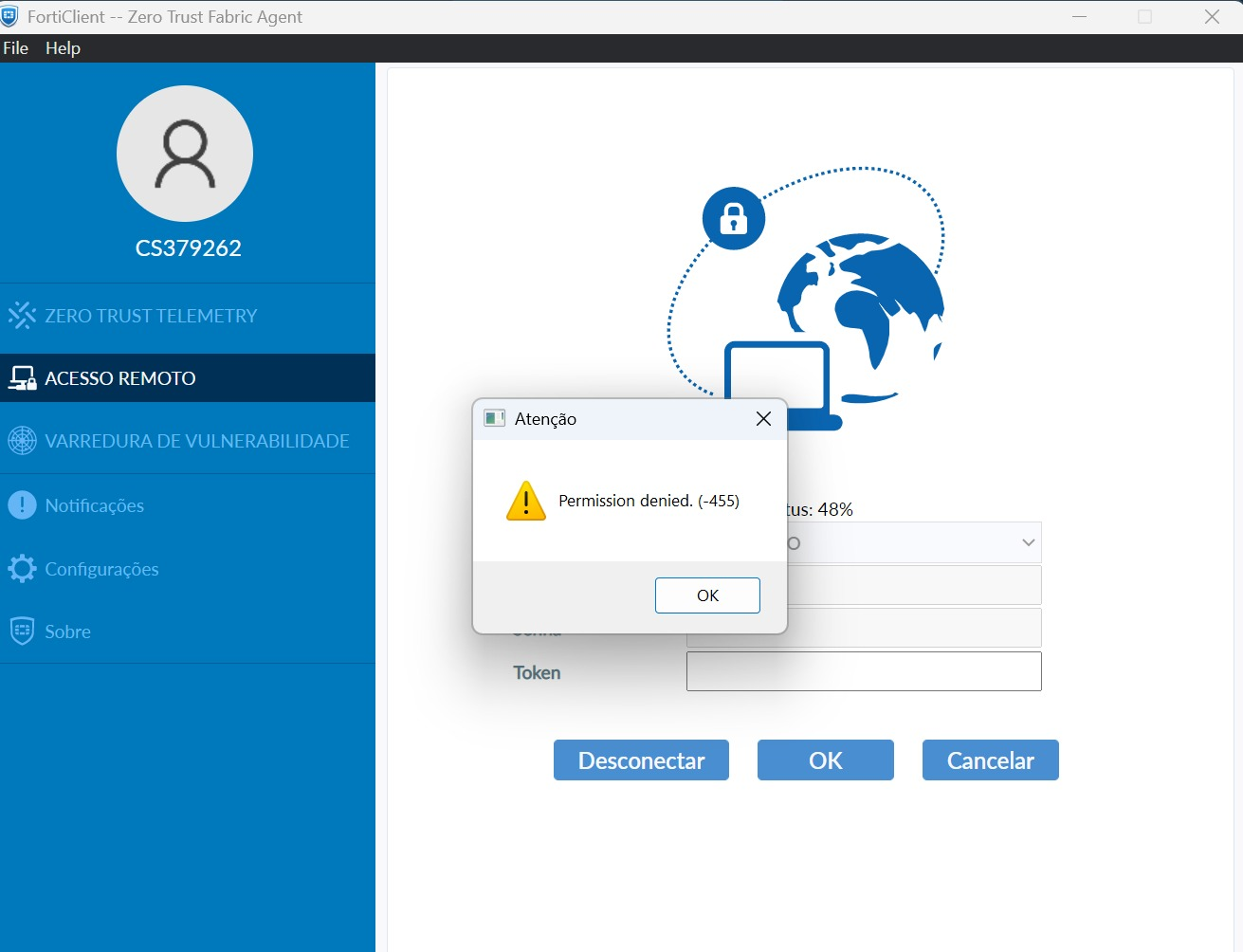This screenshot has width=1243, height=952.
Task: Close the FortiClient window
Action: pos(1212,17)
